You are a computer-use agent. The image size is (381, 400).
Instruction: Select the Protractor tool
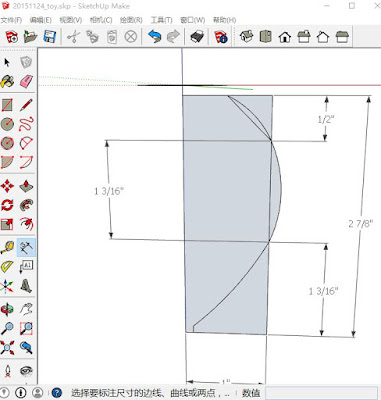point(7,266)
